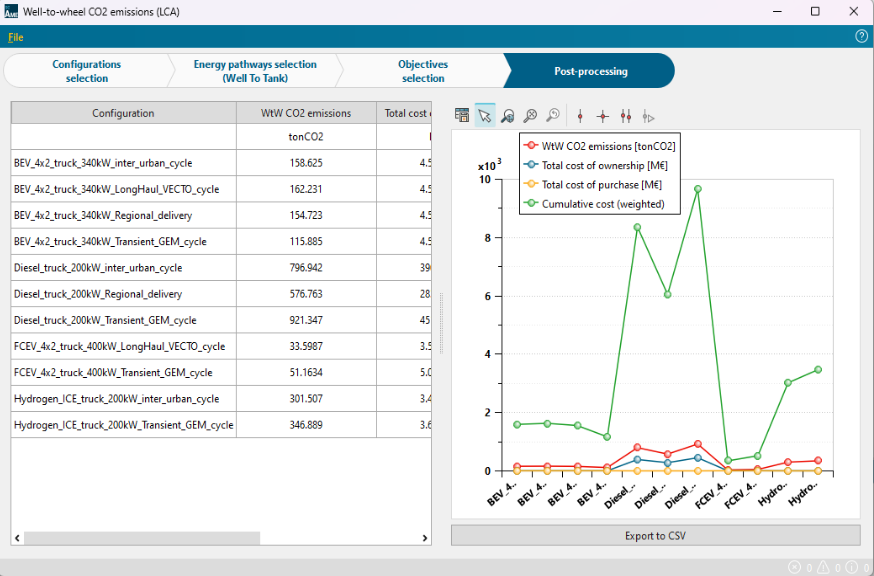Click the undo zoom magnifier icon
874x576 pixels.
[553, 116]
